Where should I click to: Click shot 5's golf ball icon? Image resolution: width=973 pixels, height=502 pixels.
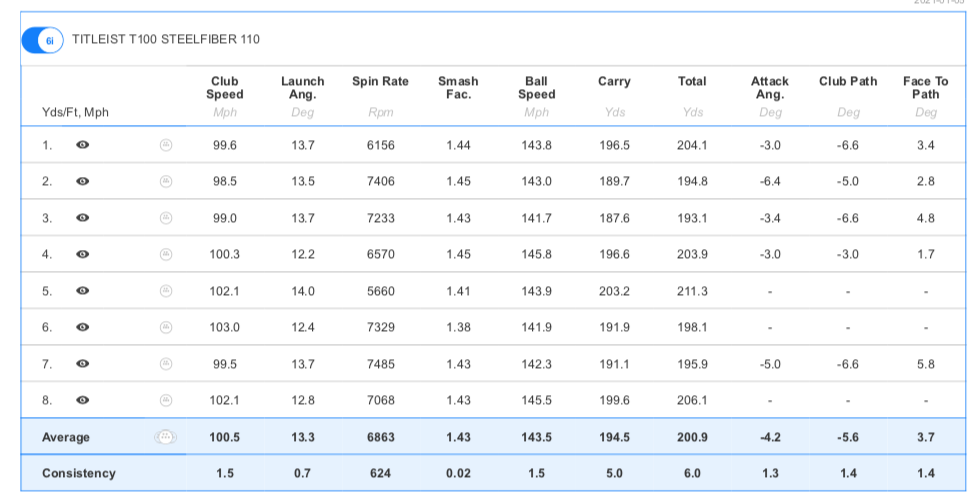pos(167,291)
